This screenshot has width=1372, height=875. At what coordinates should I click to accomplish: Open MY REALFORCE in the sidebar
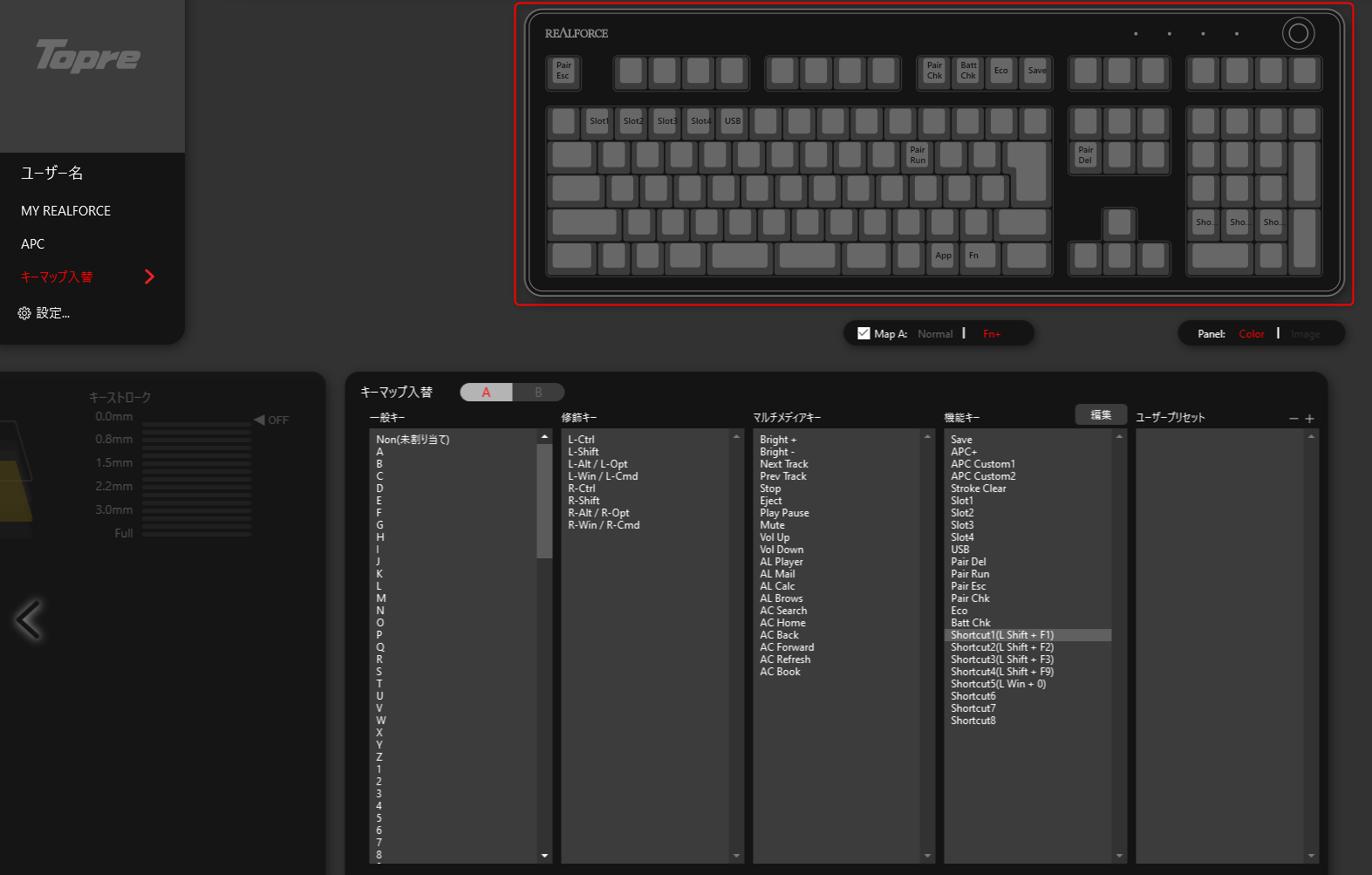click(x=66, y=211)
